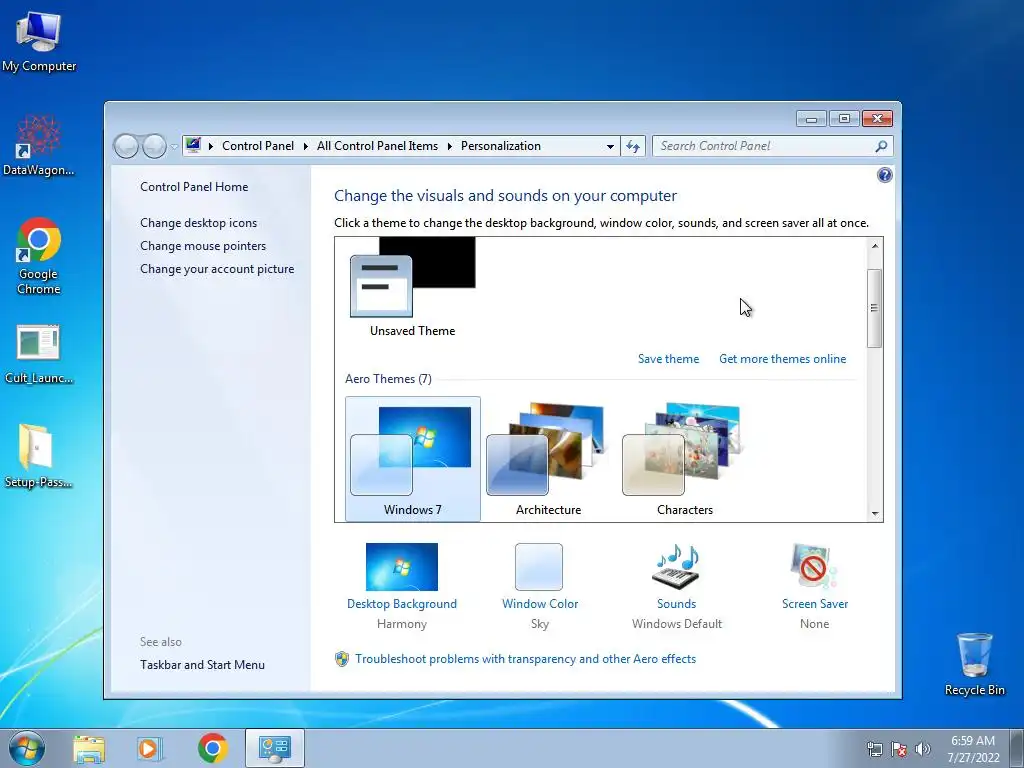Viewport: 1024px width, 768px height.
Task: Click the Personalization taskbar button
Action: pyautogui.click(x=275, y=748)
